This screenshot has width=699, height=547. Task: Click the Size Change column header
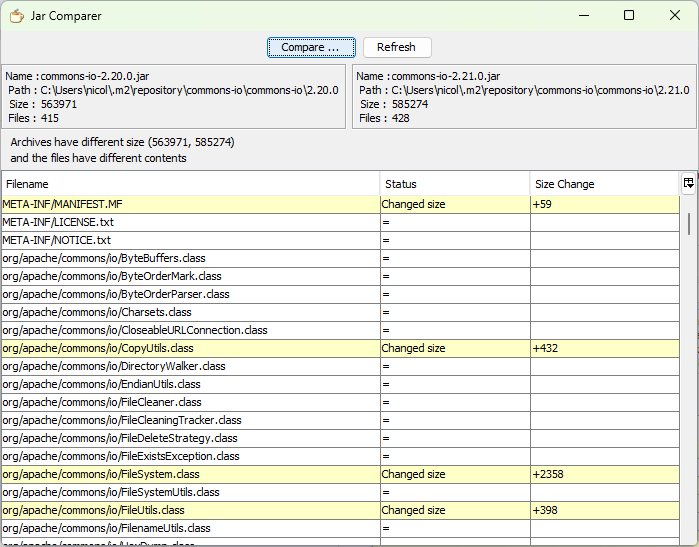pos(604,184)
